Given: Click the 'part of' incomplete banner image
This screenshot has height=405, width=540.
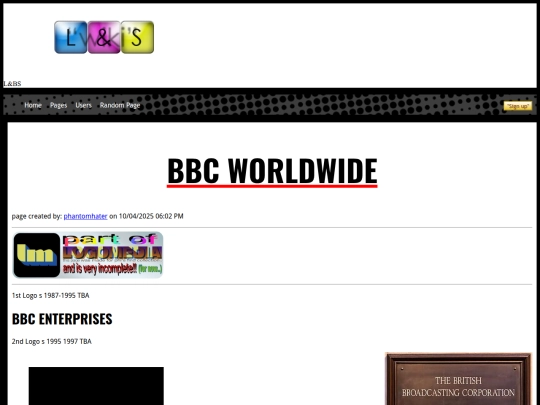Looking at the screenshot, I should pos(88,255).
